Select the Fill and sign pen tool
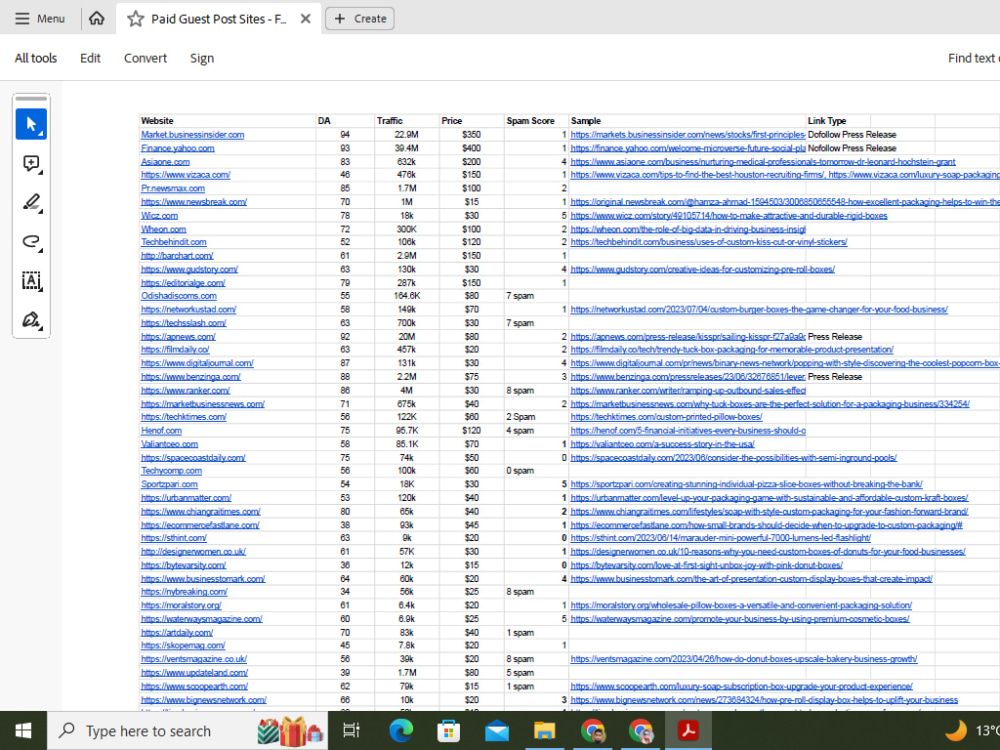The width and height of the screenshot is (1000, 750). pyautogui.click(x=31, y=320)
